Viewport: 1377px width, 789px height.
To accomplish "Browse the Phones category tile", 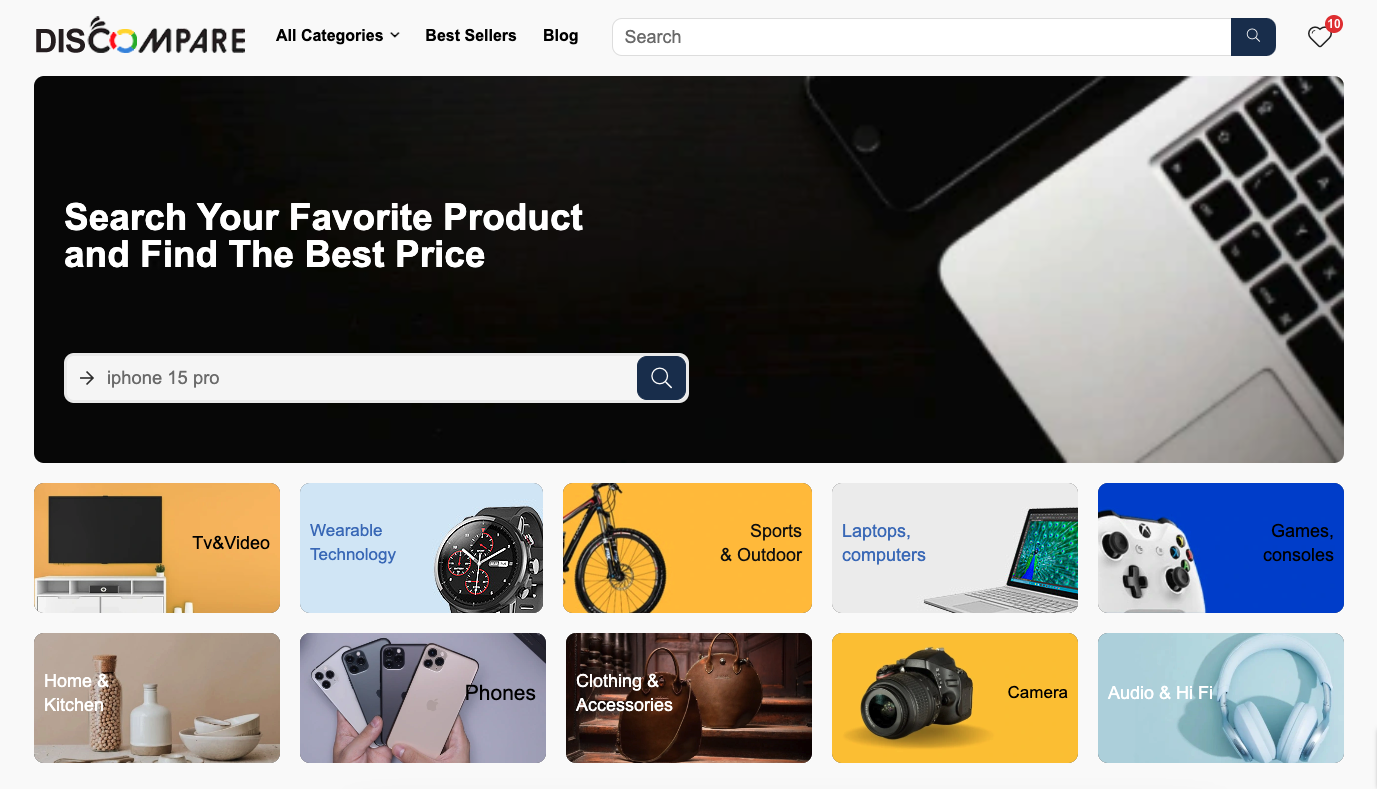I will [423, 698].
